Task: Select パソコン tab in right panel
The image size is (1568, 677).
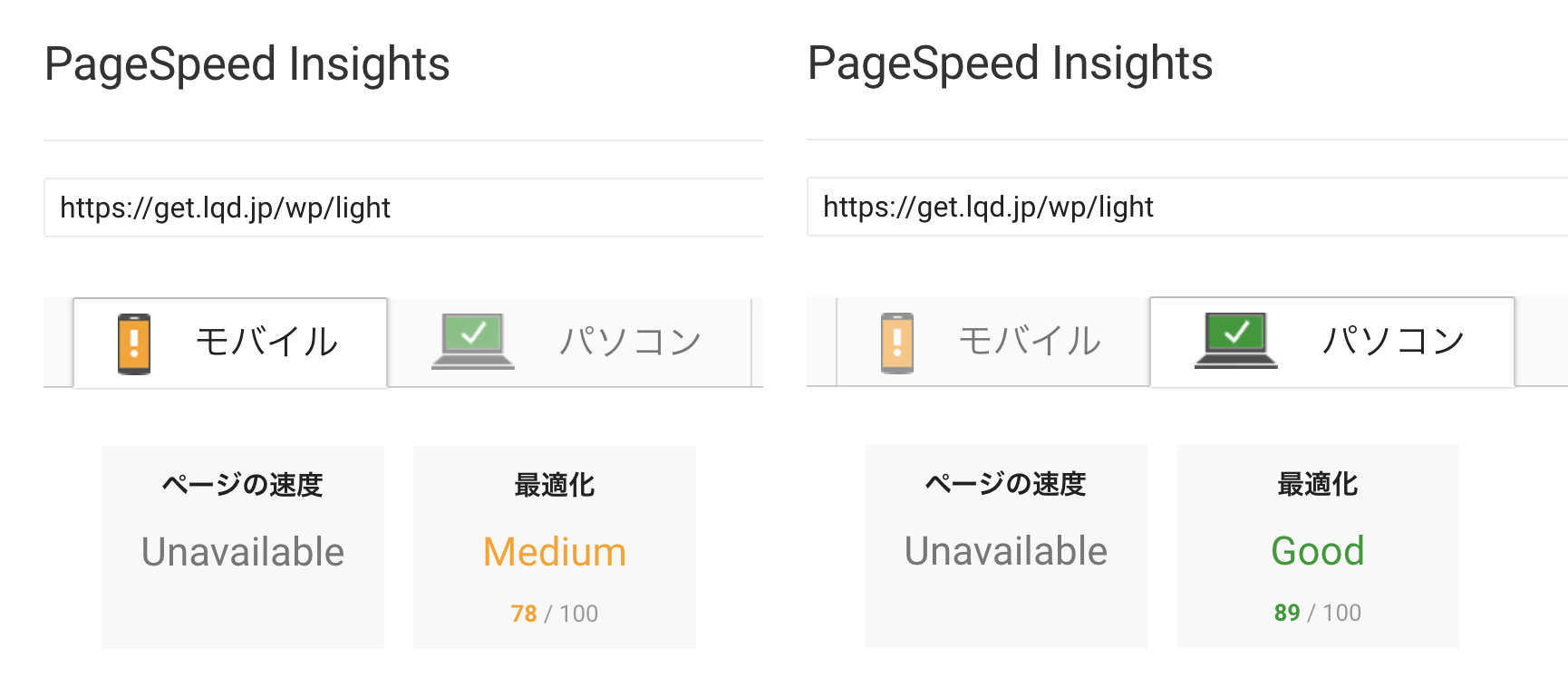Action: (x=1332, y=342)
